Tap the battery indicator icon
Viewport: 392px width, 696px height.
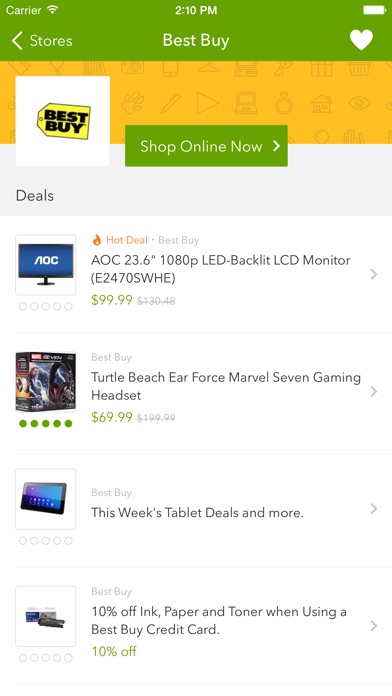374,10
